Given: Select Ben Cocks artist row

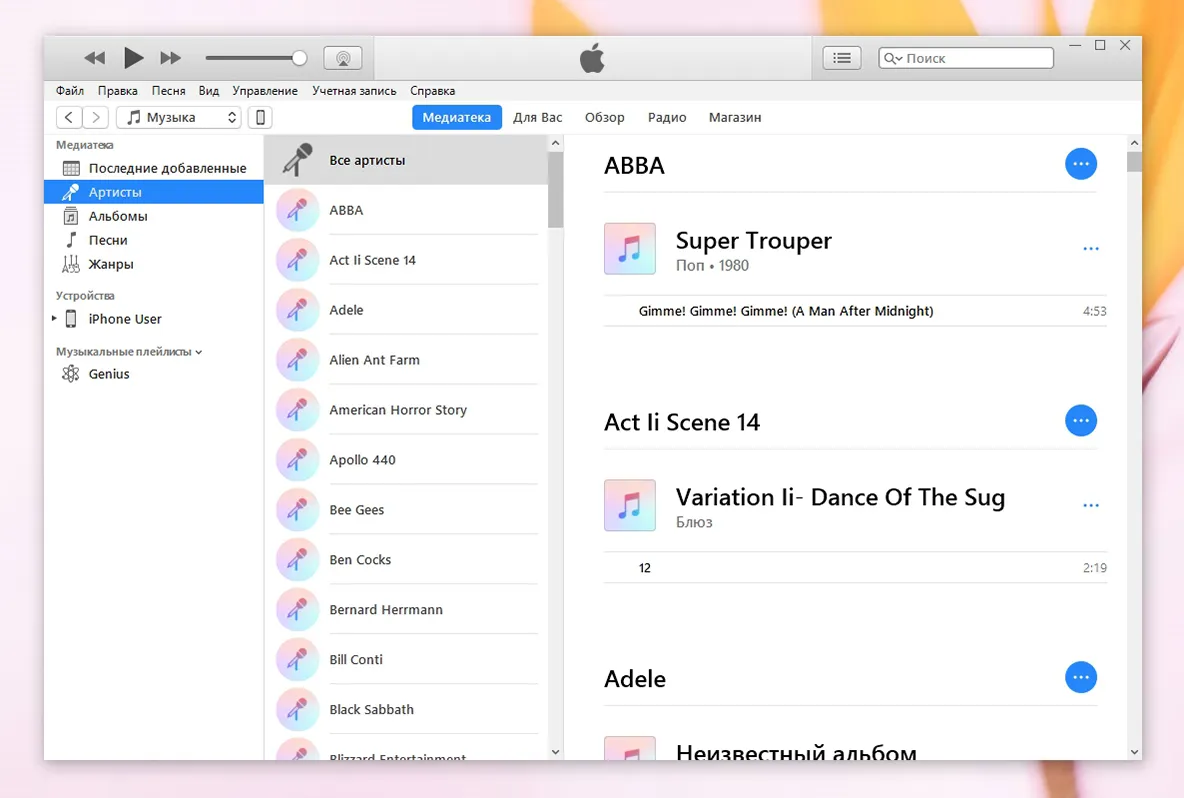Looking at the screenshot, I should click(406, 559).
